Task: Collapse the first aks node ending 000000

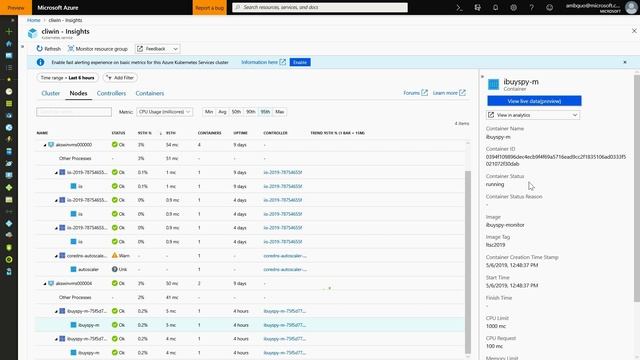Action: 45,145
